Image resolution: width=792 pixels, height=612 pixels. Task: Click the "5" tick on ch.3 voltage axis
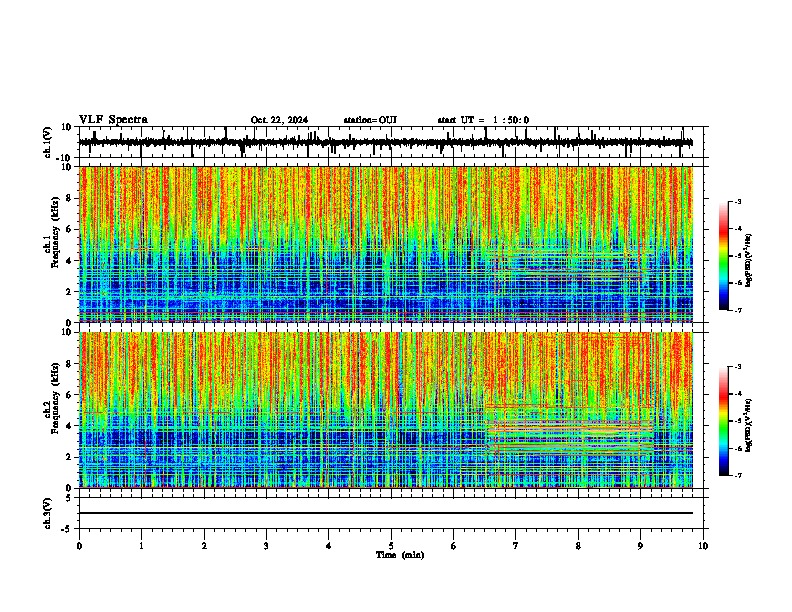[69, 498]
